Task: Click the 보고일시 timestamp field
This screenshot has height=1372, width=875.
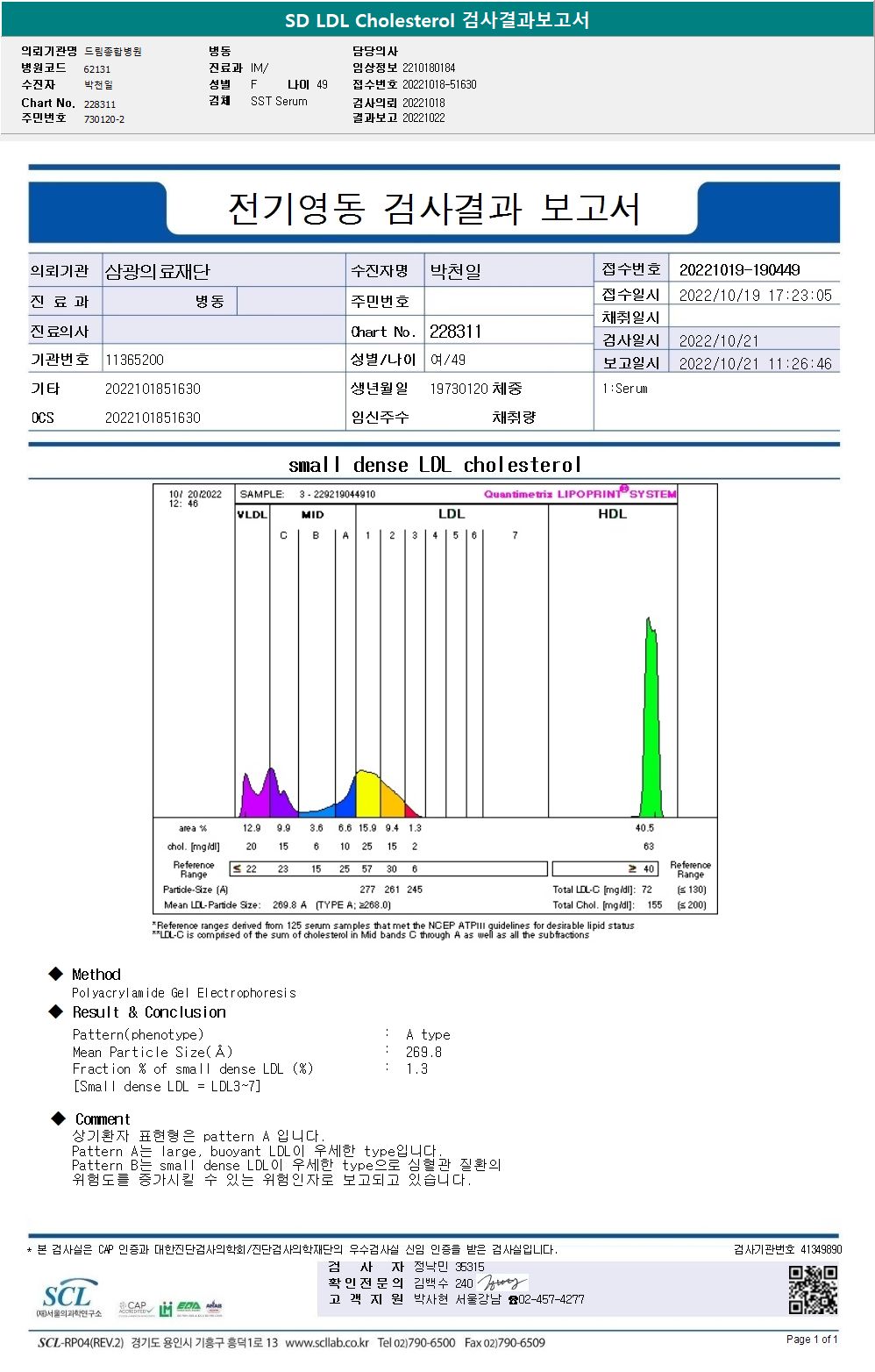Action: tap(755, 363)
